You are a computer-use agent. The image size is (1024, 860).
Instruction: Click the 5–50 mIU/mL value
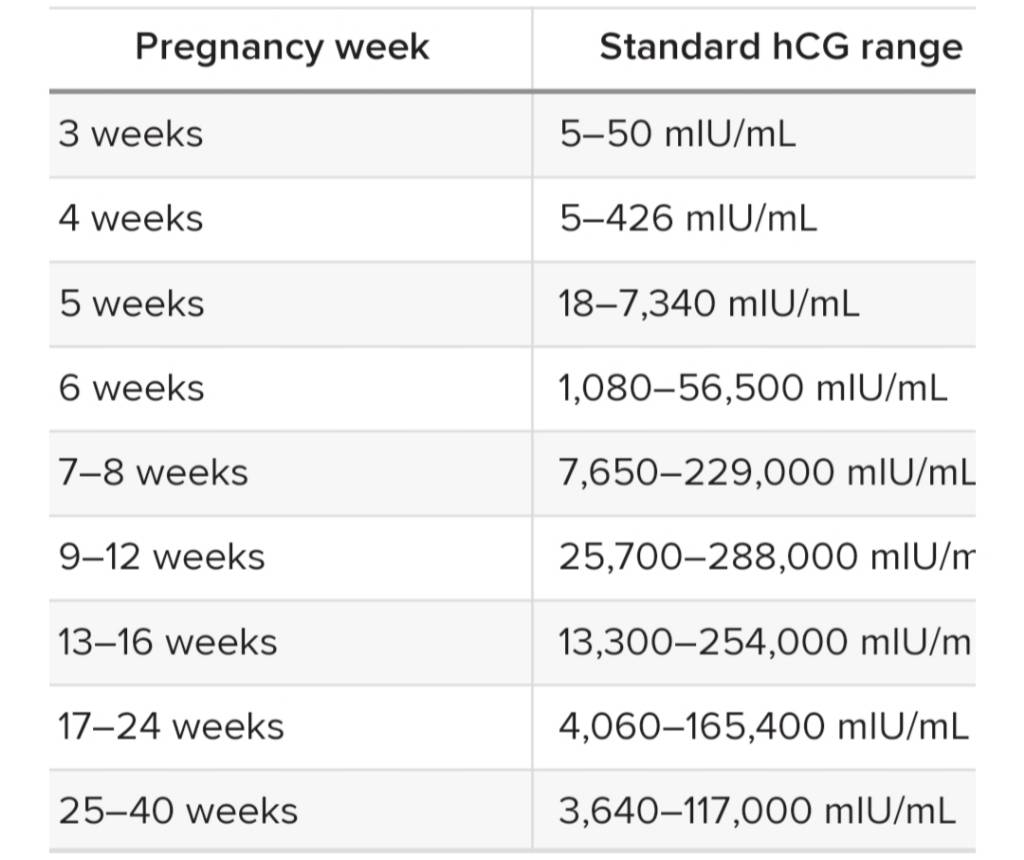point(678,134)
